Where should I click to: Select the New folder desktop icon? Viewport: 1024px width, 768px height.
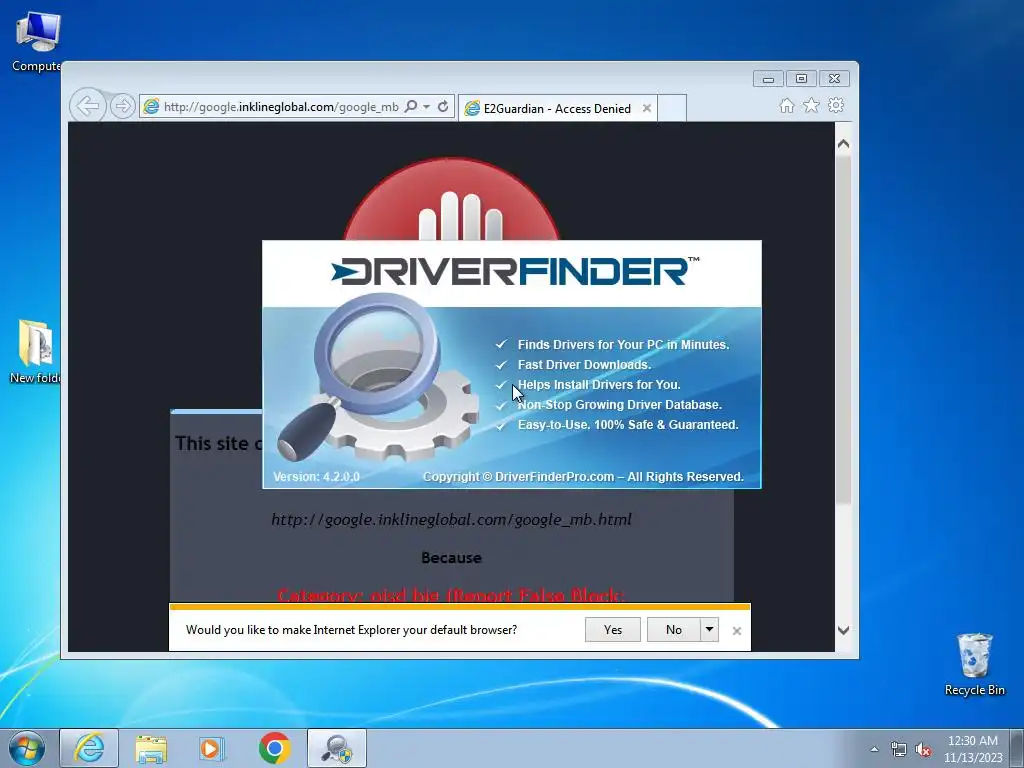pyautogui.click(x=35, y=351)
